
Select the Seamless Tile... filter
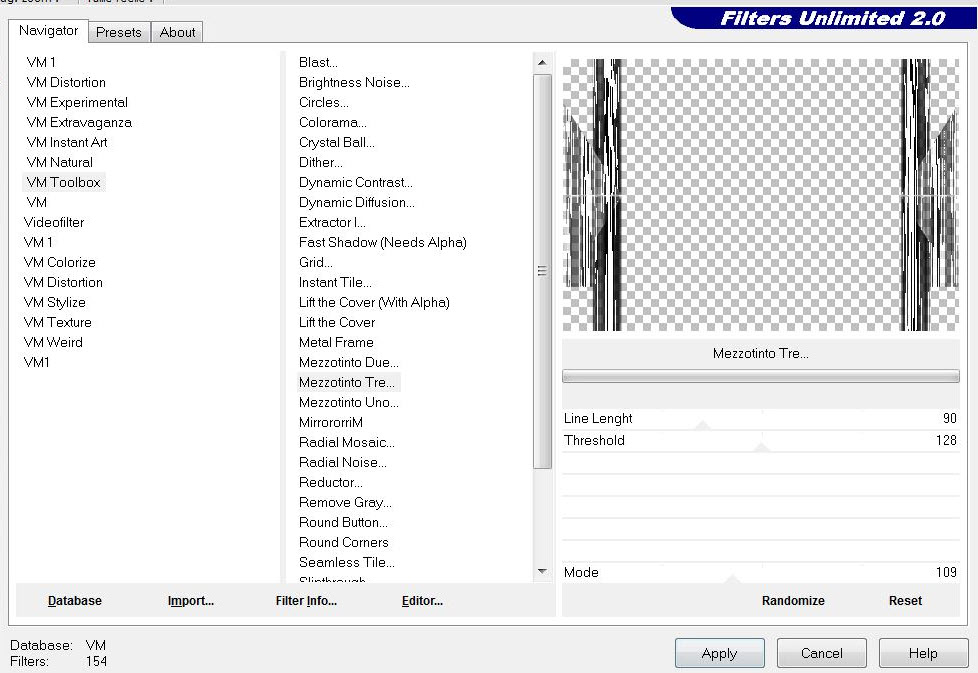(x=346, y=561)
